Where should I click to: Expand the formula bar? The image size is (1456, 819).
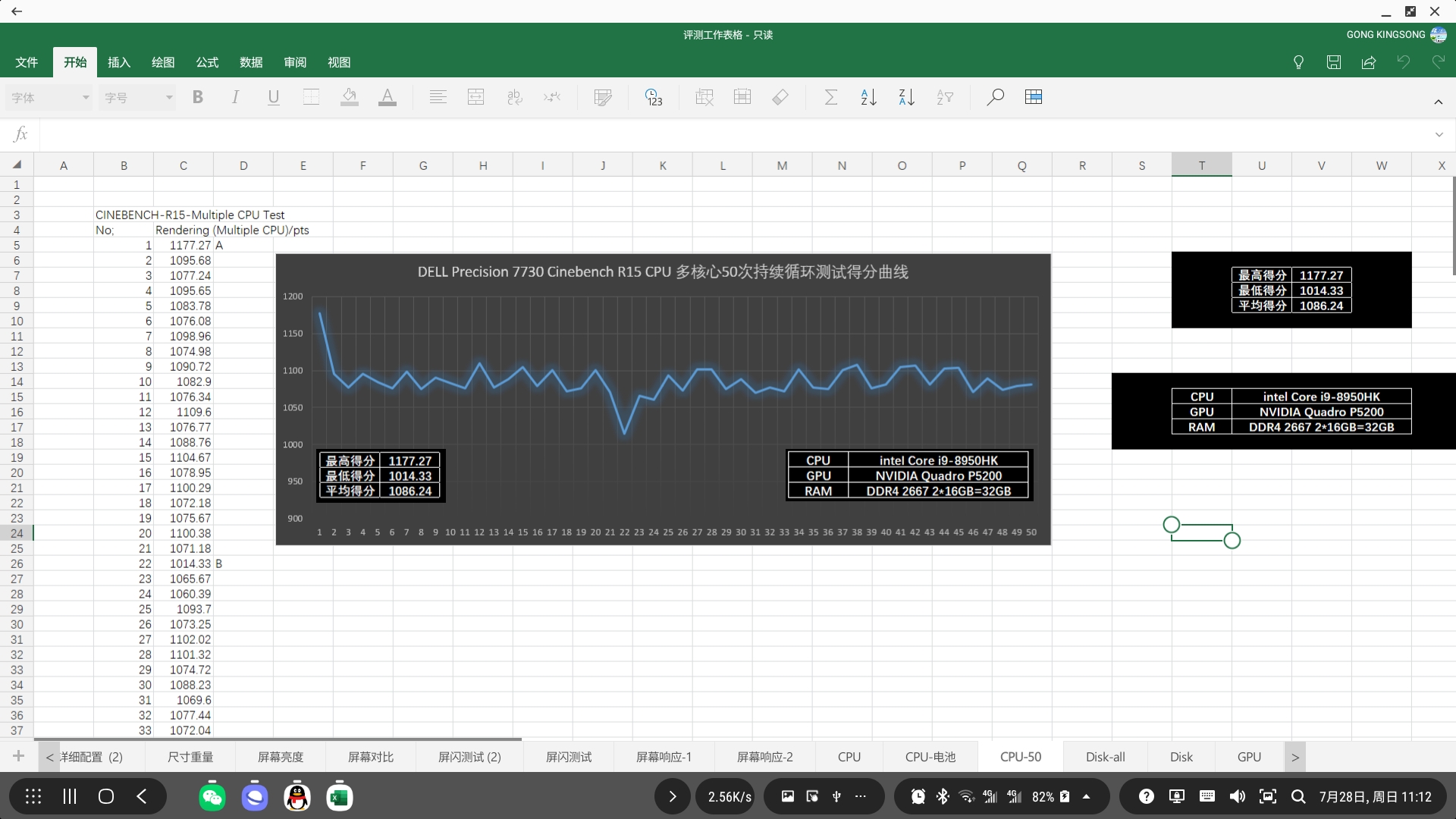(1439, 134)
